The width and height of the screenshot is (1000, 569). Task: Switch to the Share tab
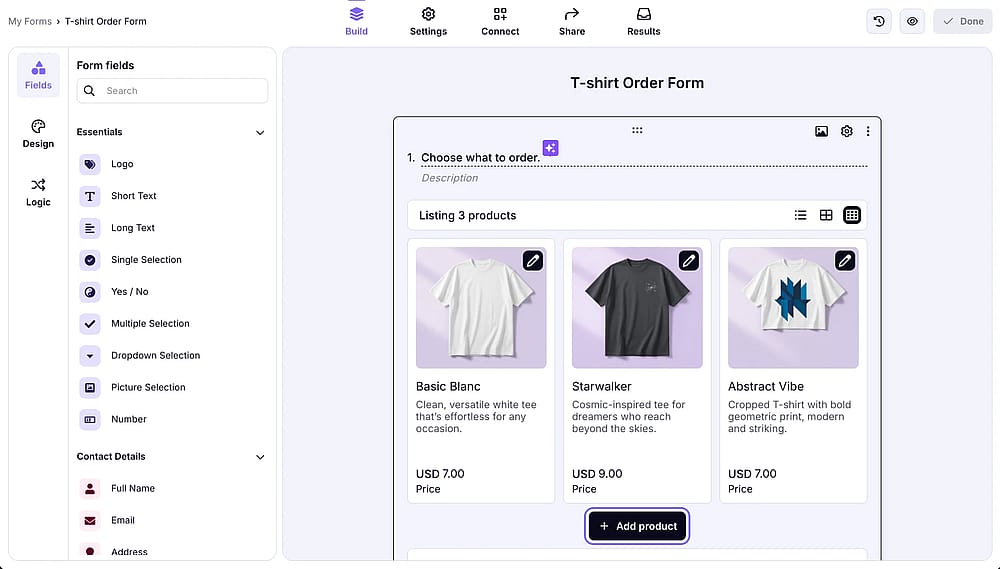click(572, 21)
